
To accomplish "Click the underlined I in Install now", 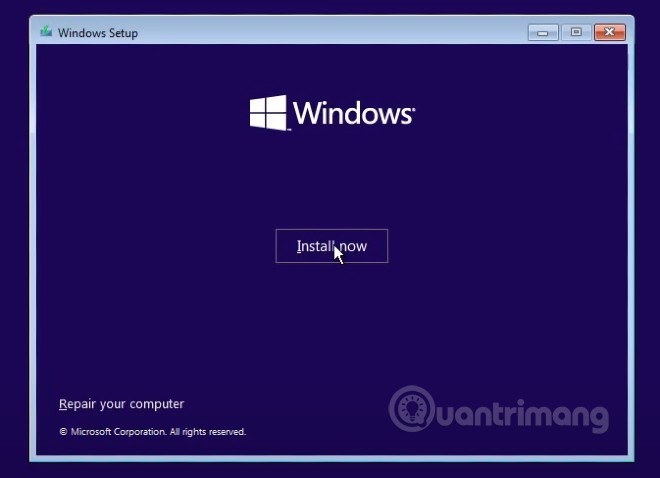I will (298, 246).
